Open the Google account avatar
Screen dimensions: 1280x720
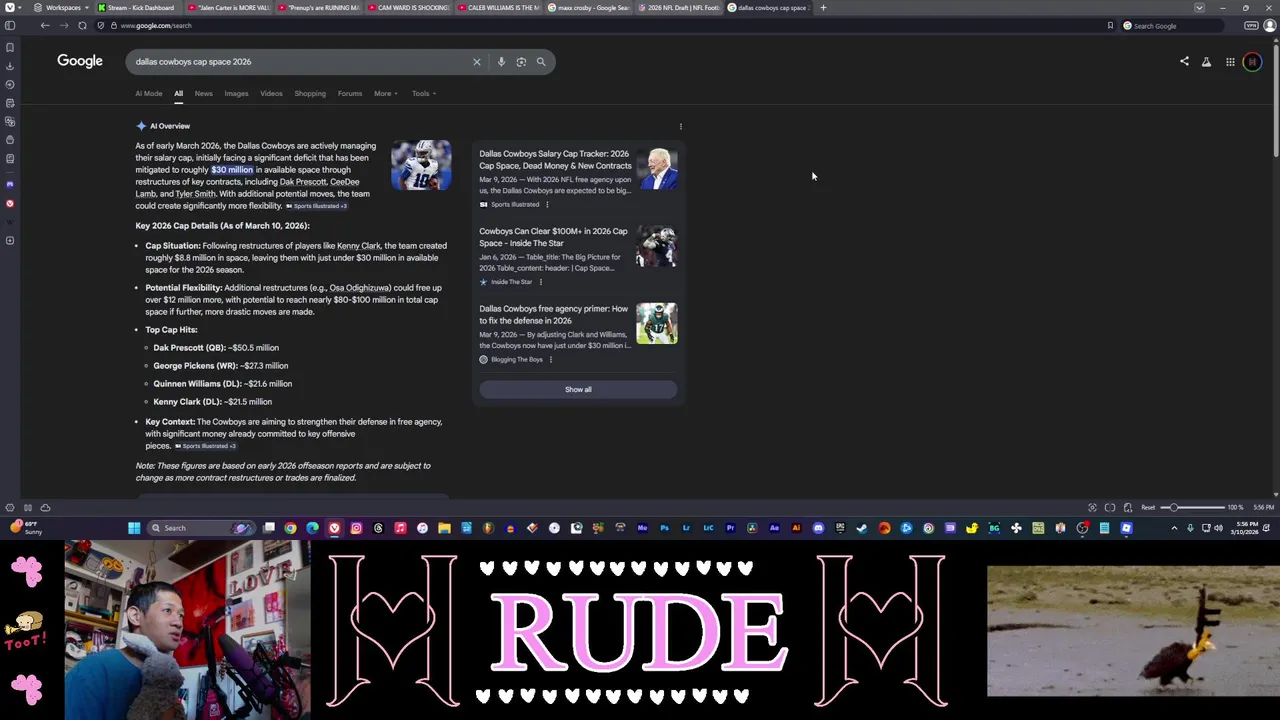[x=1252, y=62]
